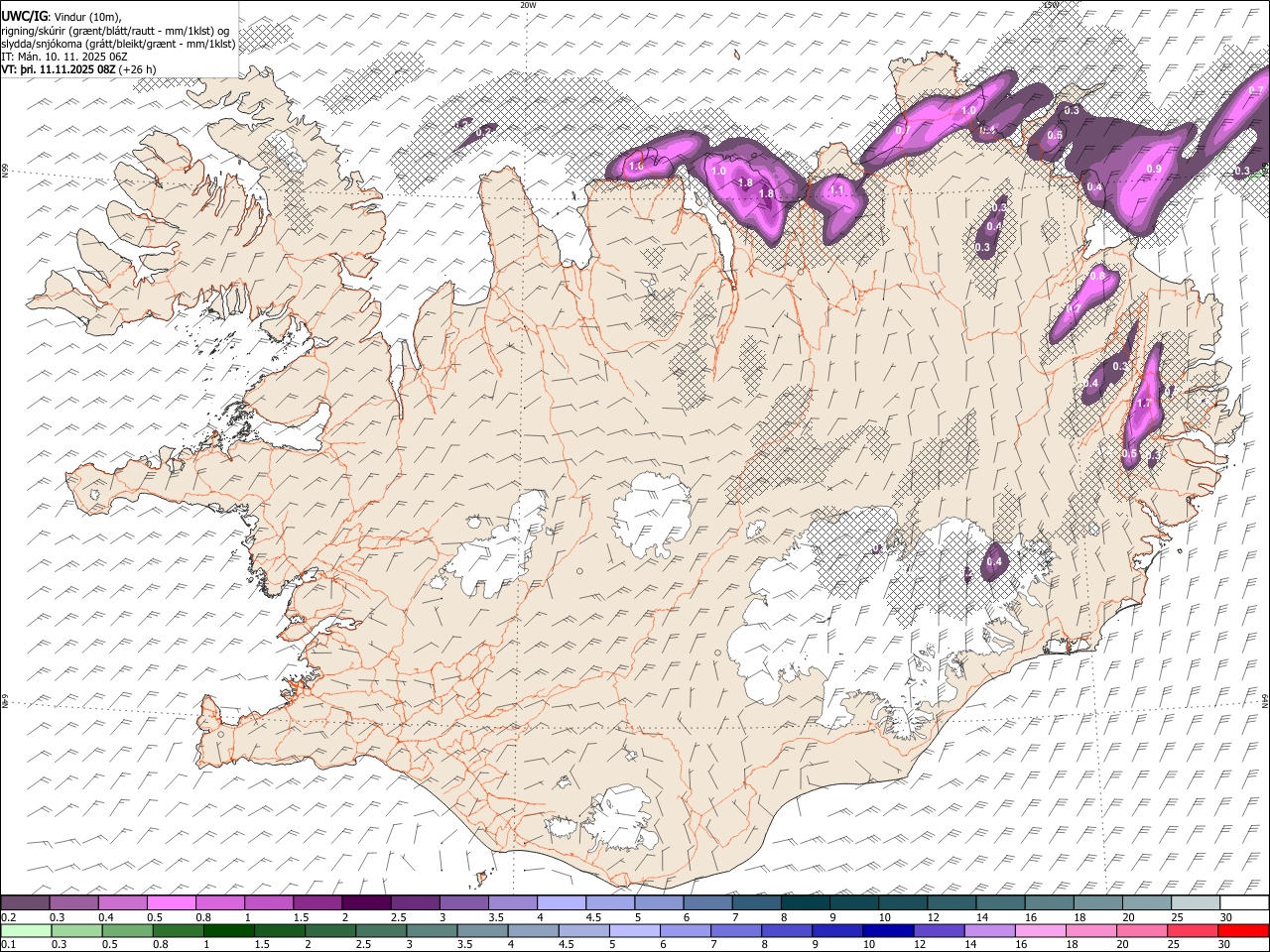Screen dimensions: 1270x952
Task: Pick the upper legend swatch between 3 and 3.5
Action: (464, 902)
